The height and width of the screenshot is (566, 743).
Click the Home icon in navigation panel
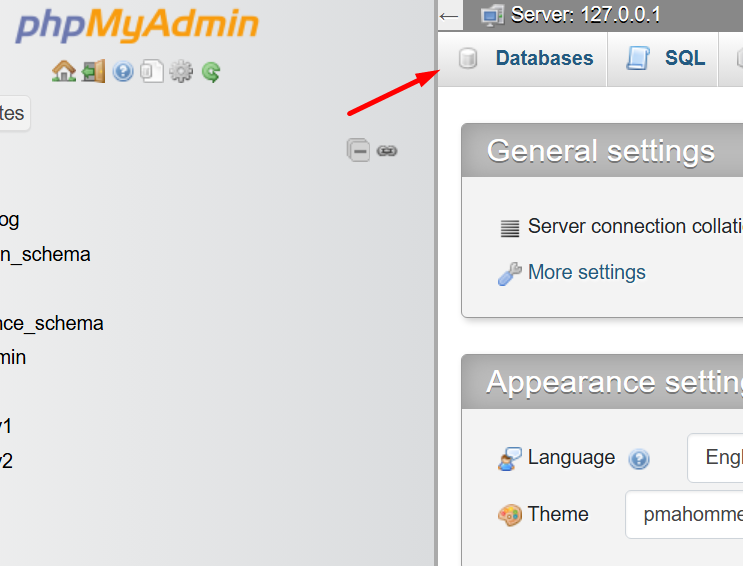(x=64, y=71)
